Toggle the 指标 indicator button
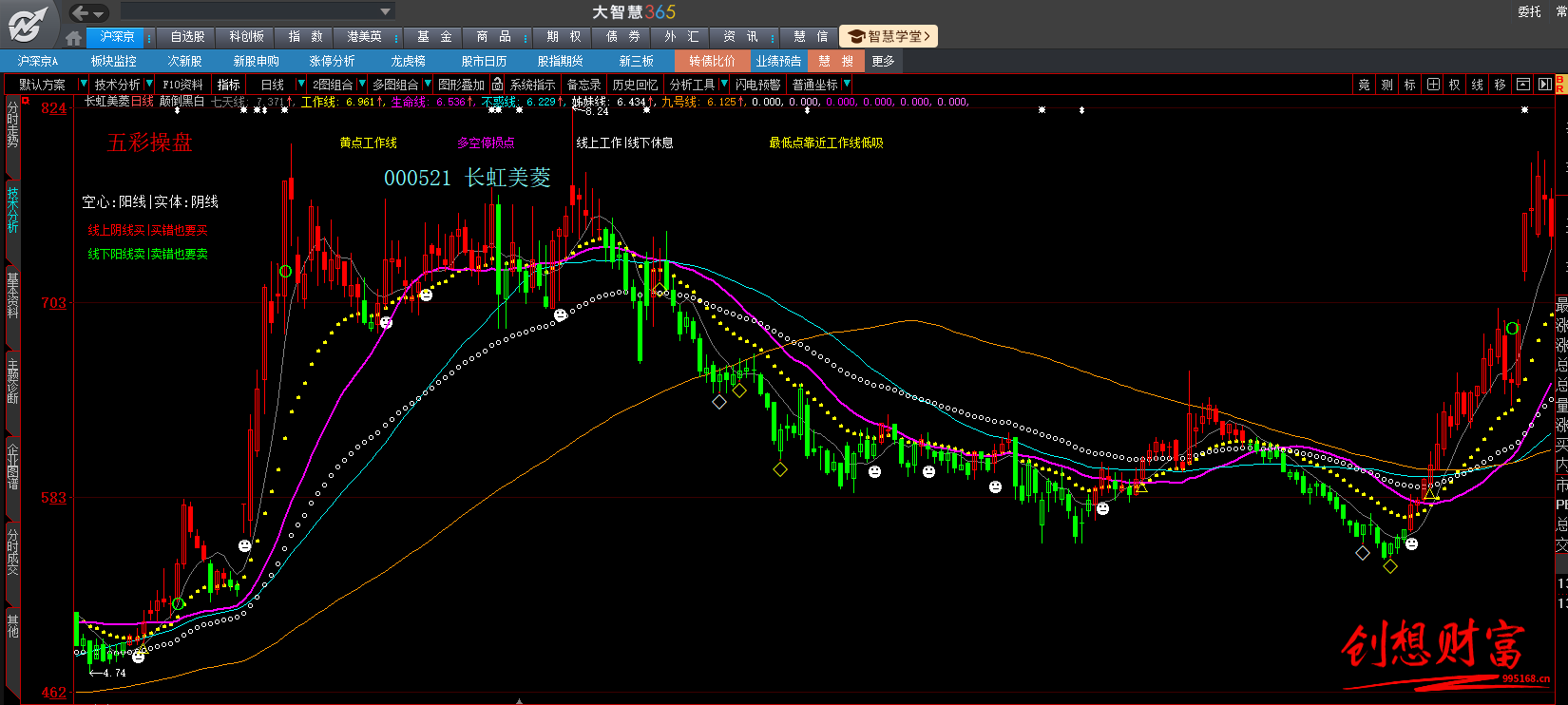 tap(229, 85)
